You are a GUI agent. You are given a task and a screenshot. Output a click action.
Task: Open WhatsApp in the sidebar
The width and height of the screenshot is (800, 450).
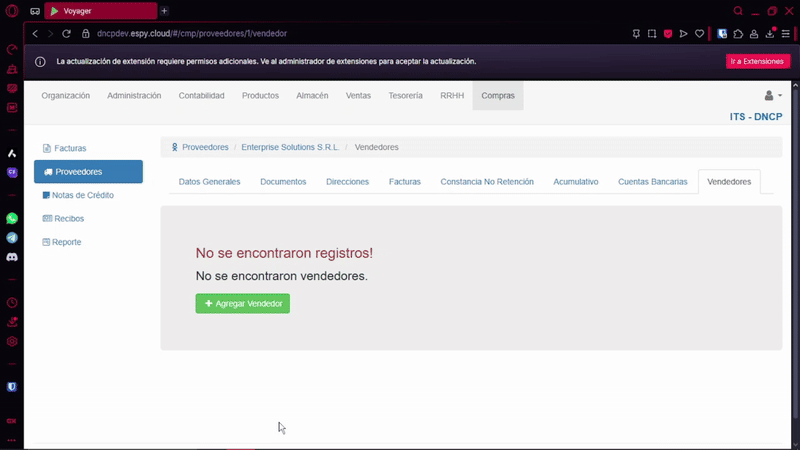tap(12, 218)
